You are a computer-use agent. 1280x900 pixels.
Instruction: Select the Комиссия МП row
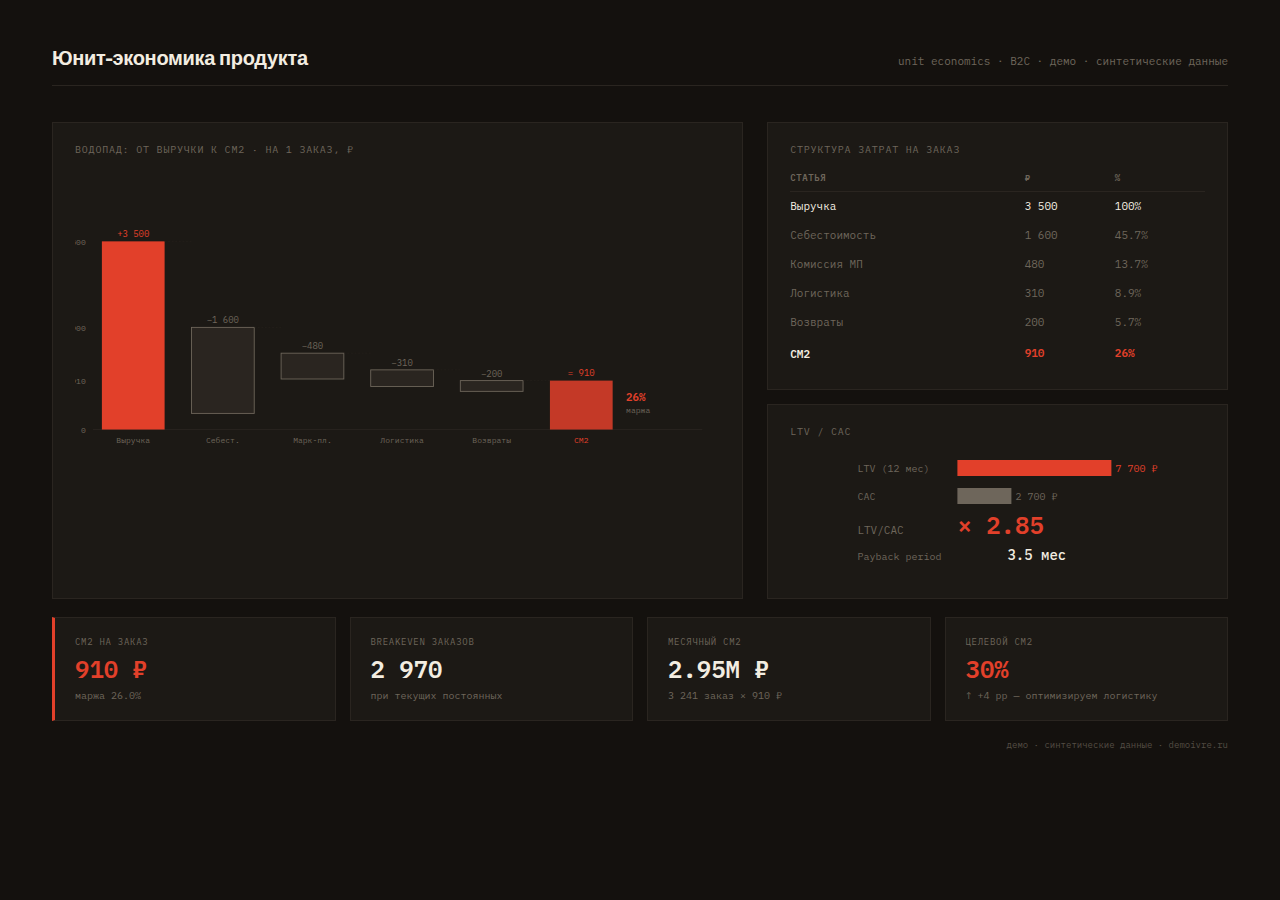point(997,264)
